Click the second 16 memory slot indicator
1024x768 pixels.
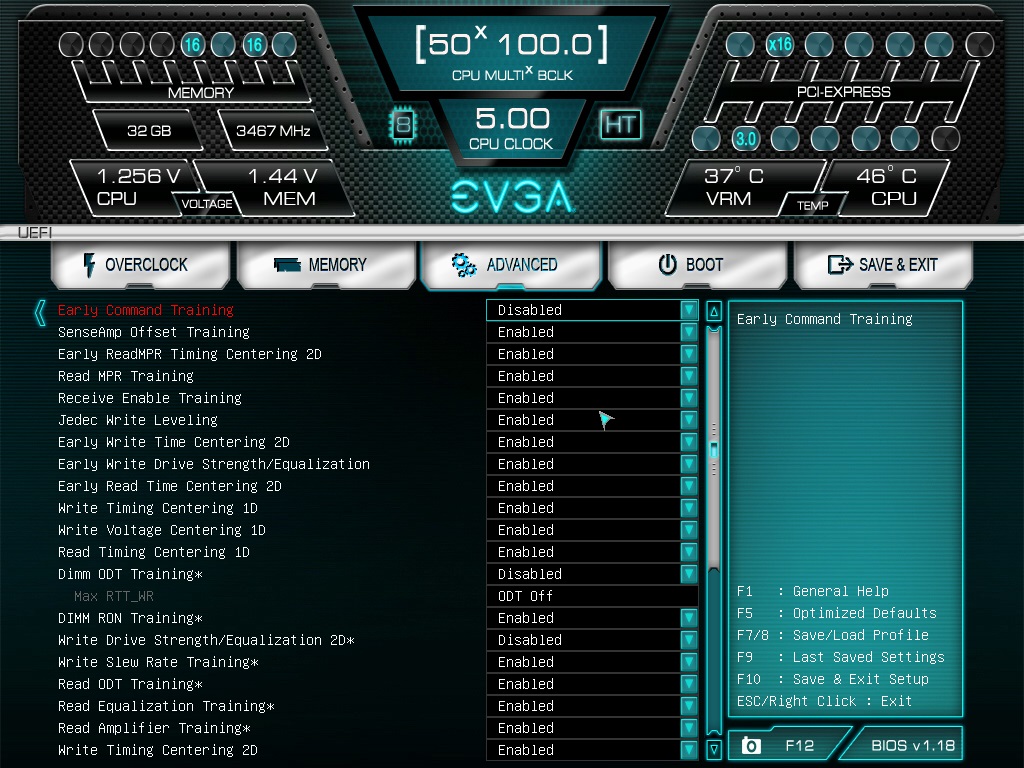click(254, 45)
